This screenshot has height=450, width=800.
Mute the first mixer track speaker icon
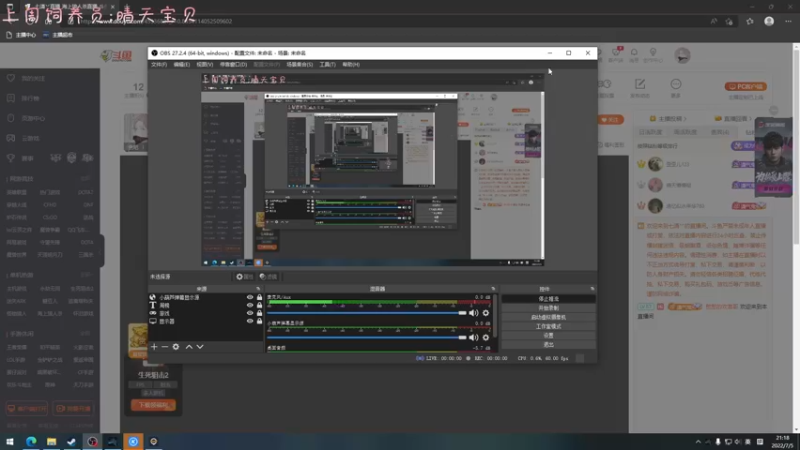click(x=473, y=313)
